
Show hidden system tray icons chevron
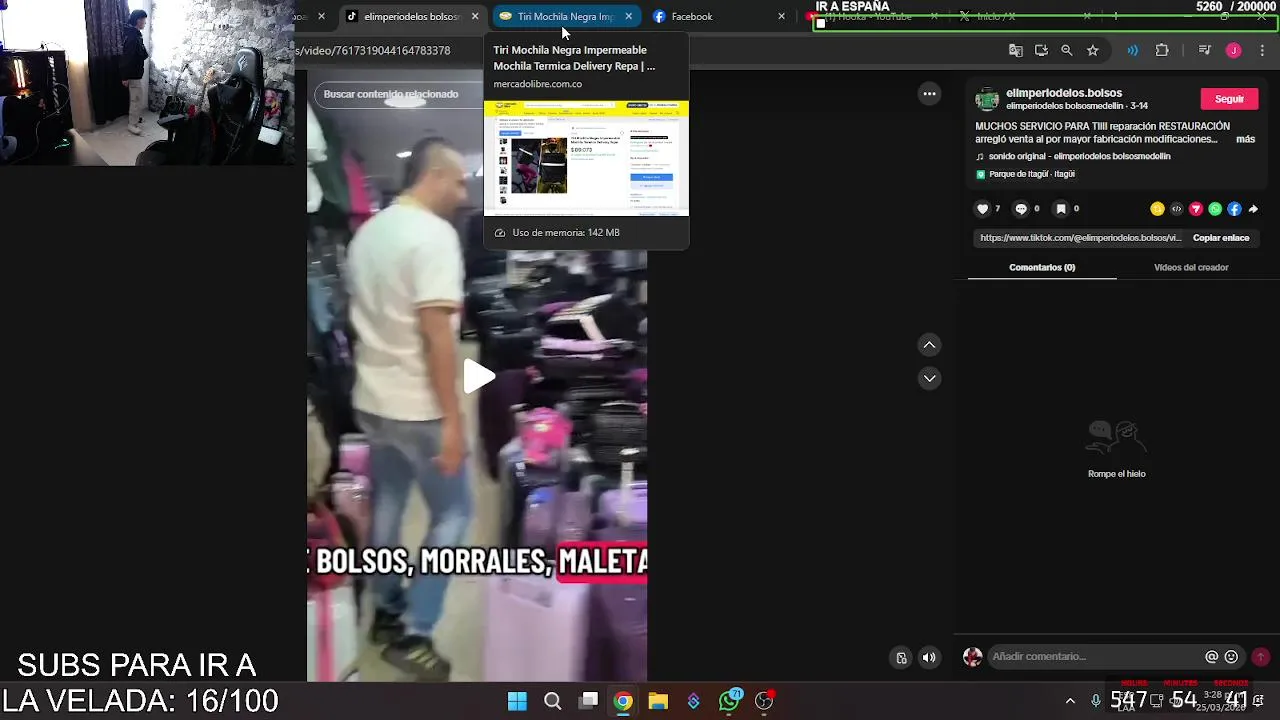(1070, 701)
